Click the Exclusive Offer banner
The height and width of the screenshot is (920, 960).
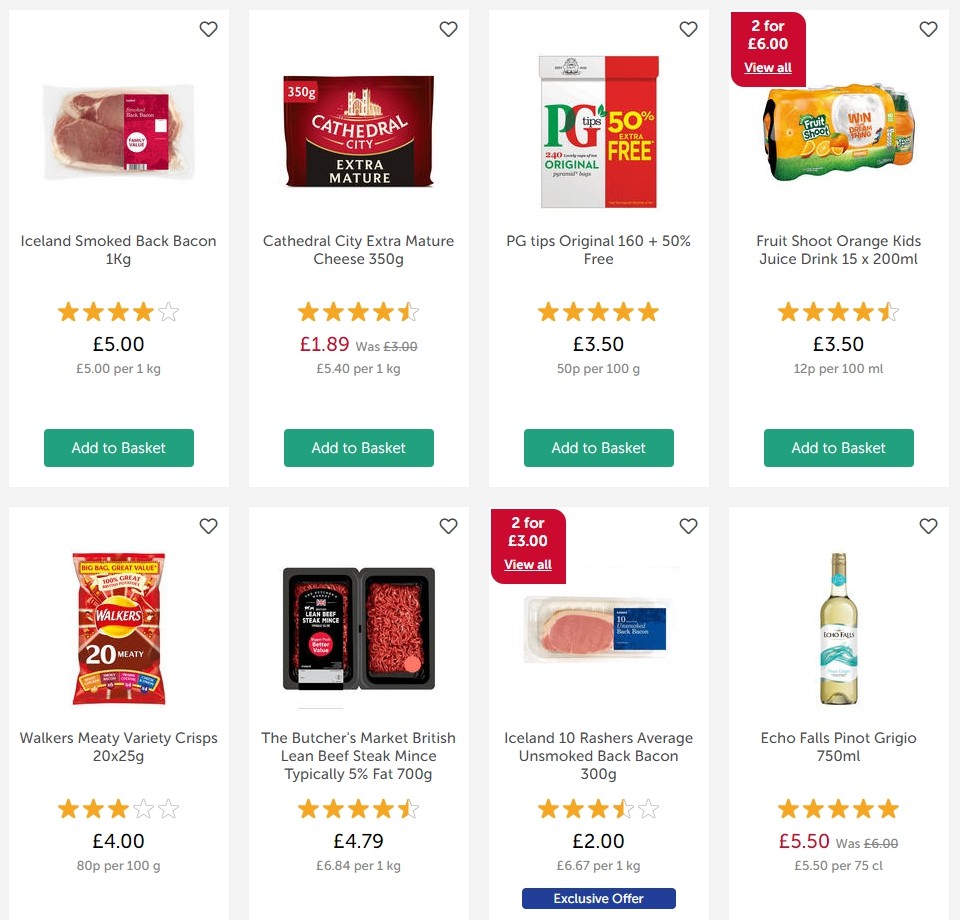[x=598, y=898]
